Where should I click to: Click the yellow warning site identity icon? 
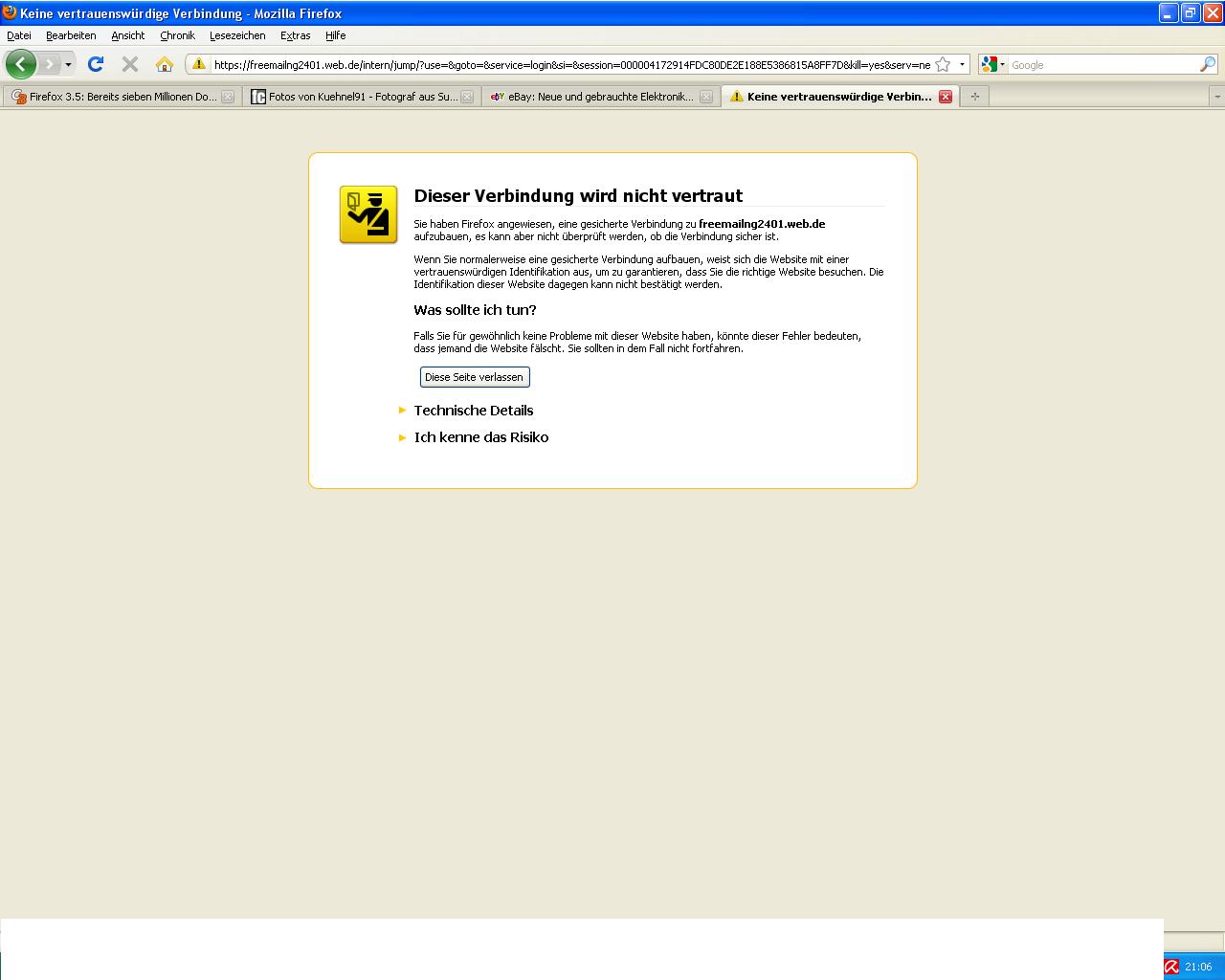199,64
